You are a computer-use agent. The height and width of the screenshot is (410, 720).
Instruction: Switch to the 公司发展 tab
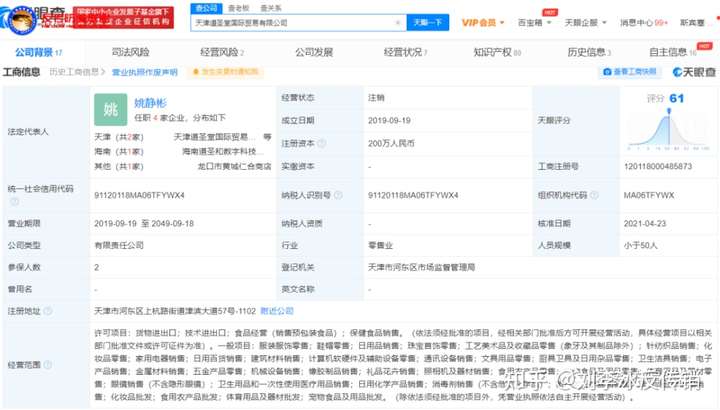[314, 52]
